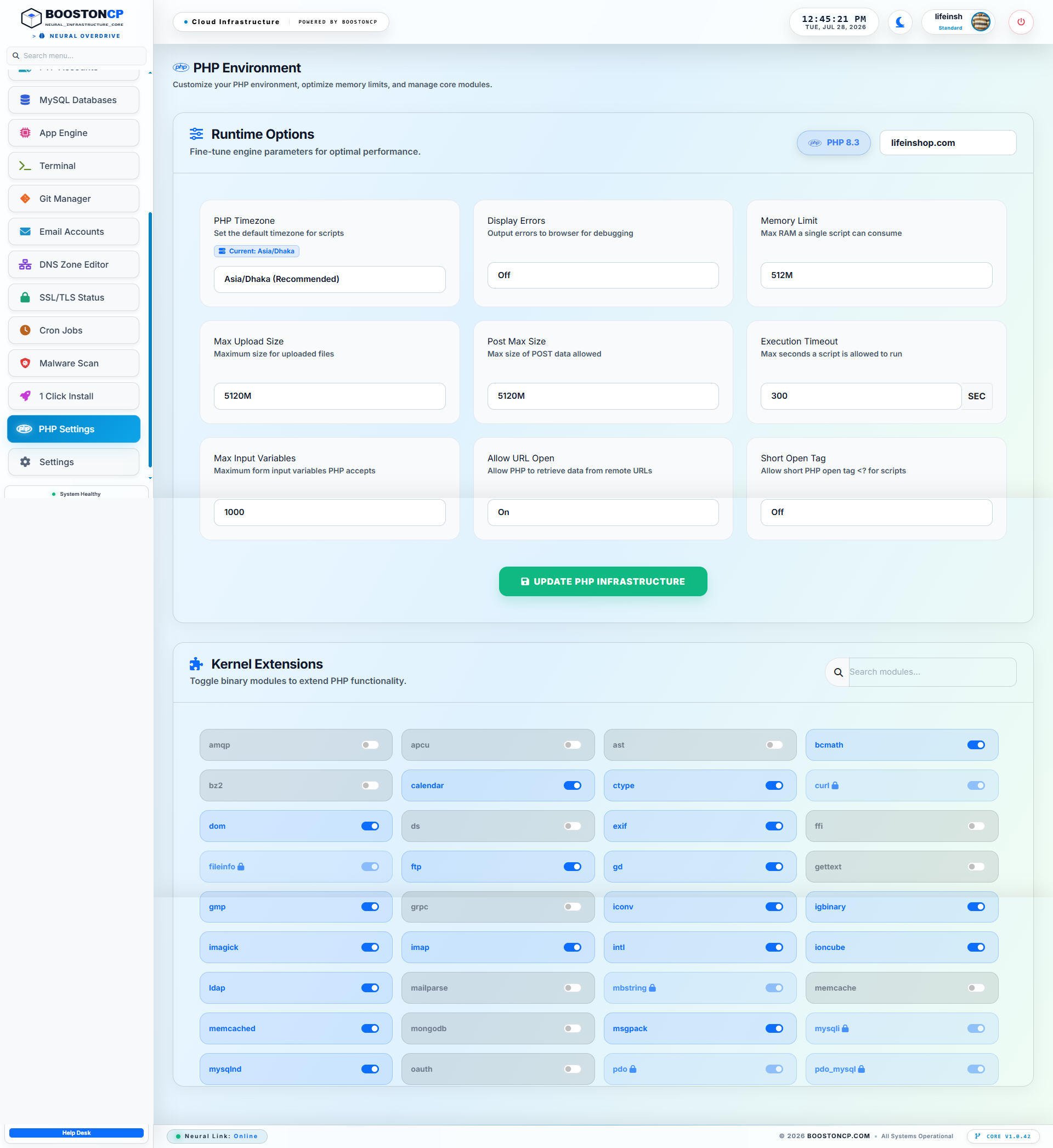Open the Display Errors dropdown
The image size is (1053, 1148).
(x=603, y=275)
